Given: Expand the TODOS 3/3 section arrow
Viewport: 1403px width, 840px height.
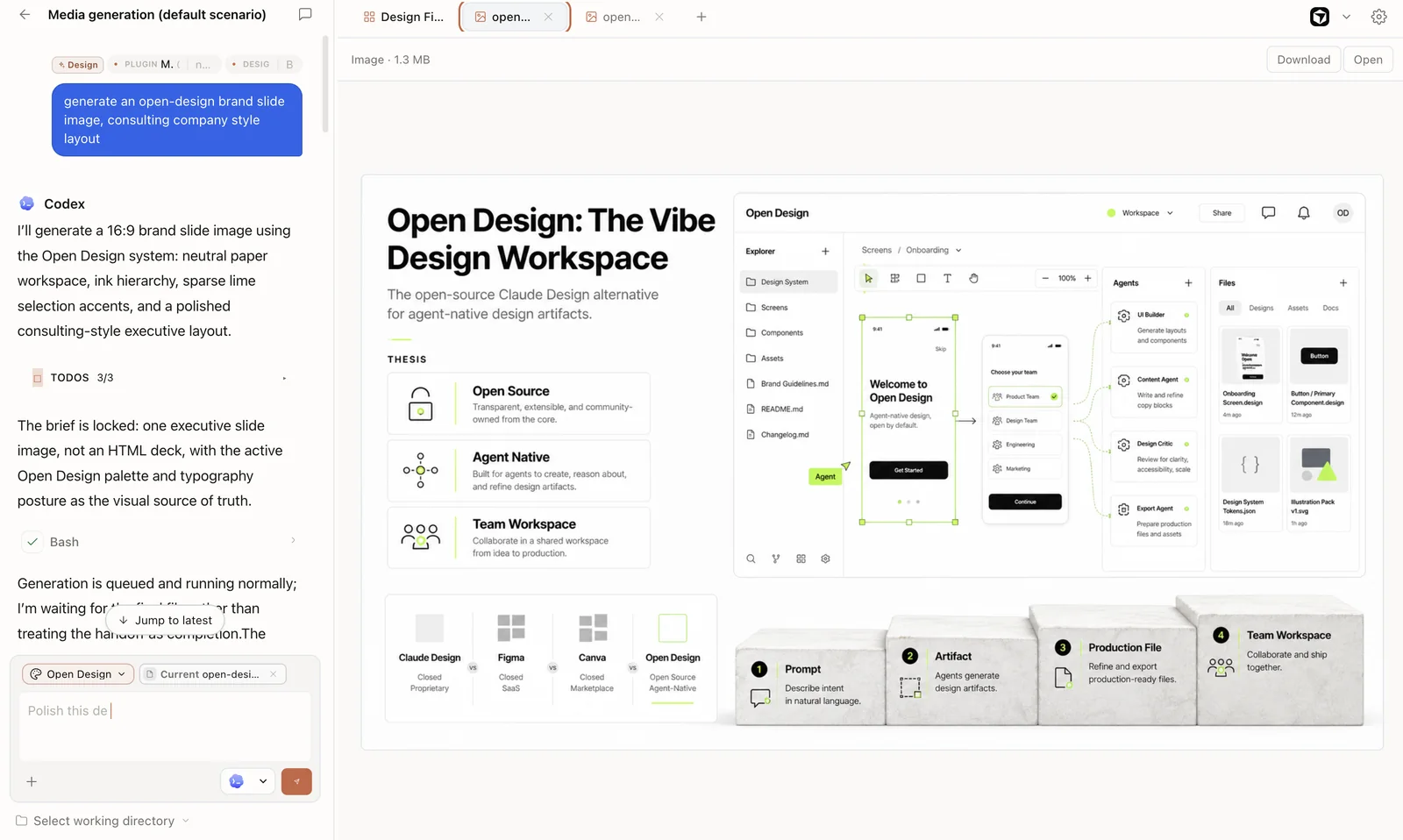Looking at the screenshot, I should 284,378.
